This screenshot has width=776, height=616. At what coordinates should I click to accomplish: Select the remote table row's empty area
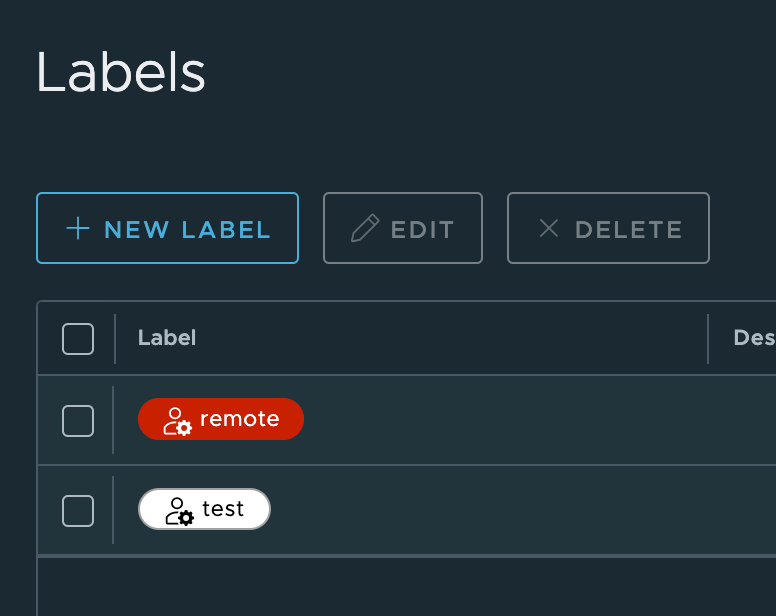(500, 420)
